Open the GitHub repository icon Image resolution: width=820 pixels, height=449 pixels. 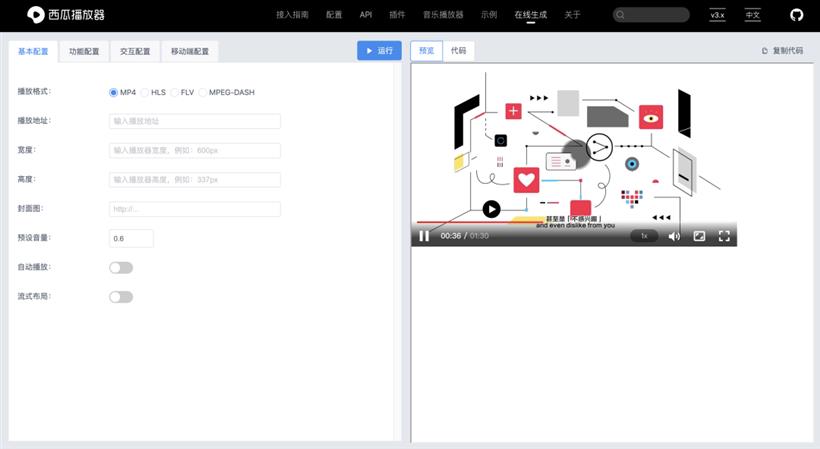796,15
